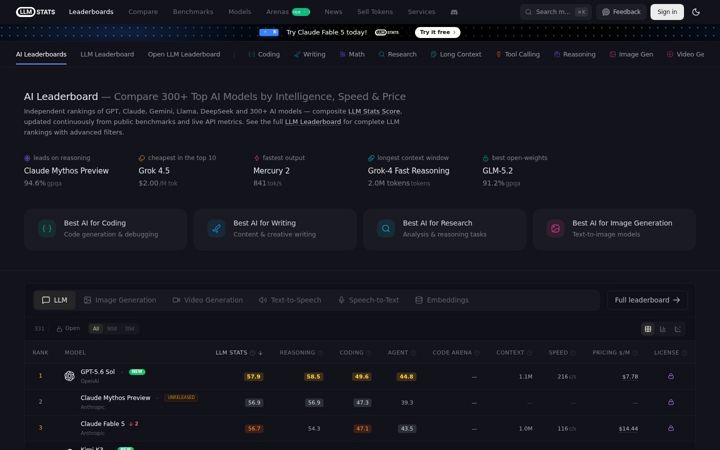Screen dimensions: 720x450
Task: Select the Tool Calling category tab
Action: (518, 54)
